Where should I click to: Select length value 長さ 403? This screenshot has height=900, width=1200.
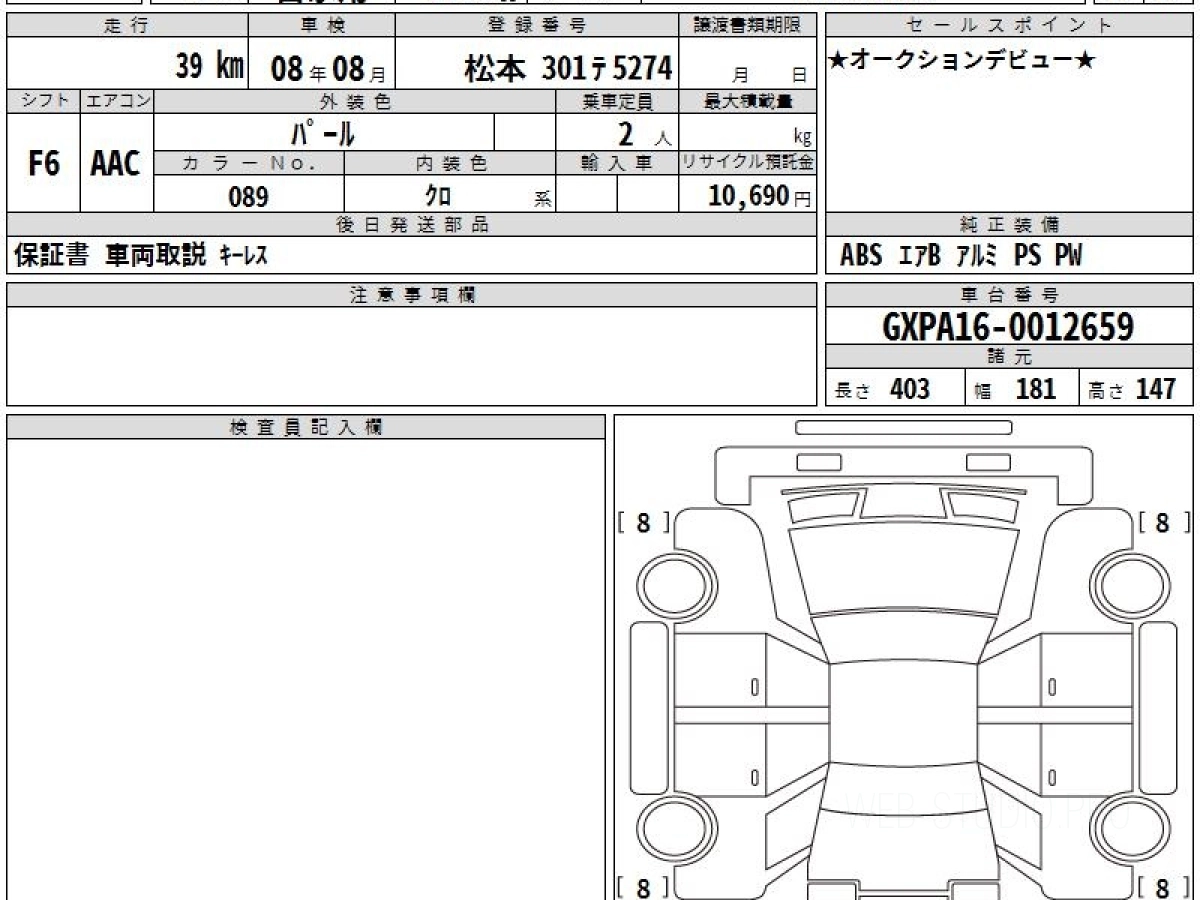882,389
